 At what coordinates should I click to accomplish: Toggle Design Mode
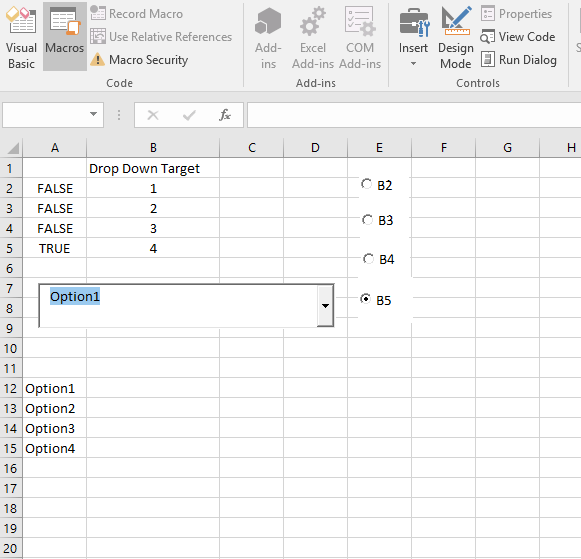click(456, 38)
